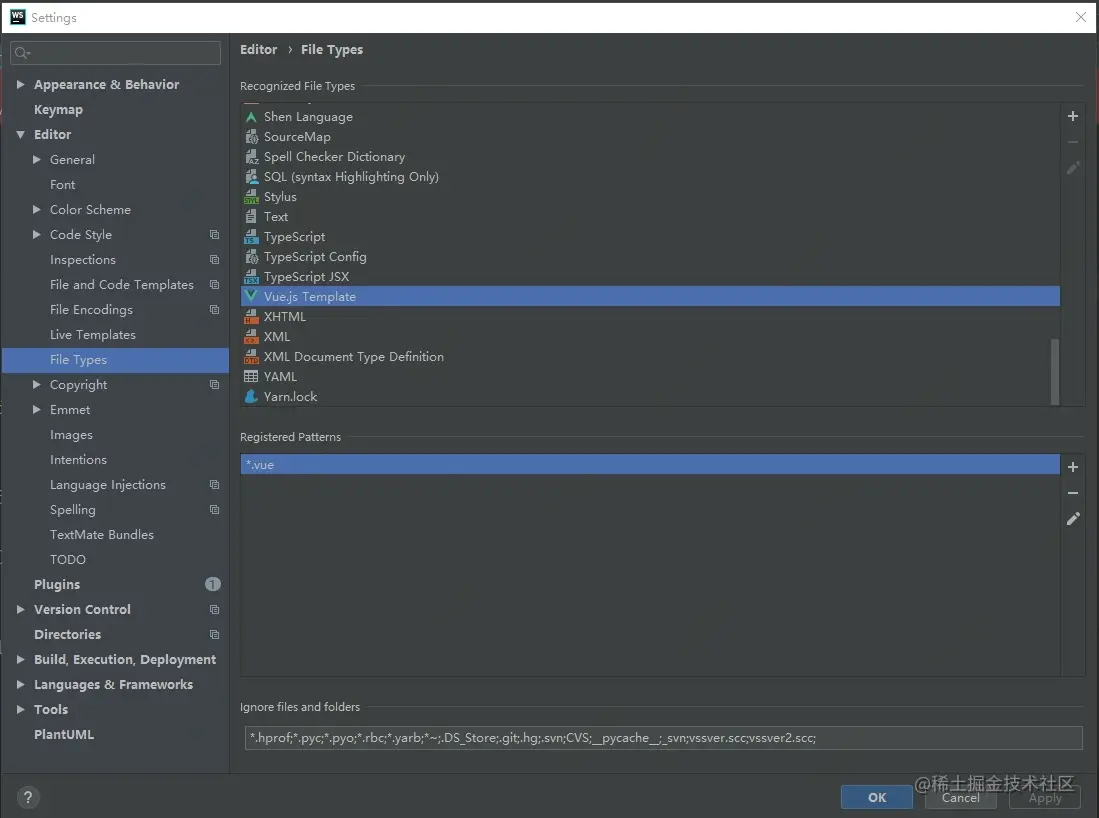
Task: Click the XML file type icon
Action: (x=251, y=336)
